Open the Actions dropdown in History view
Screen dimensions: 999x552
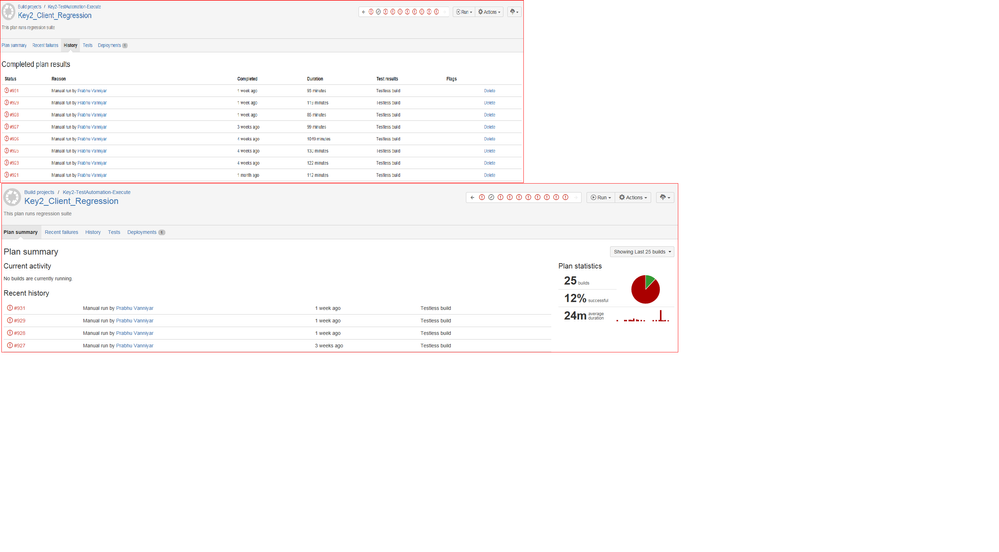click(x=489, y=12)
